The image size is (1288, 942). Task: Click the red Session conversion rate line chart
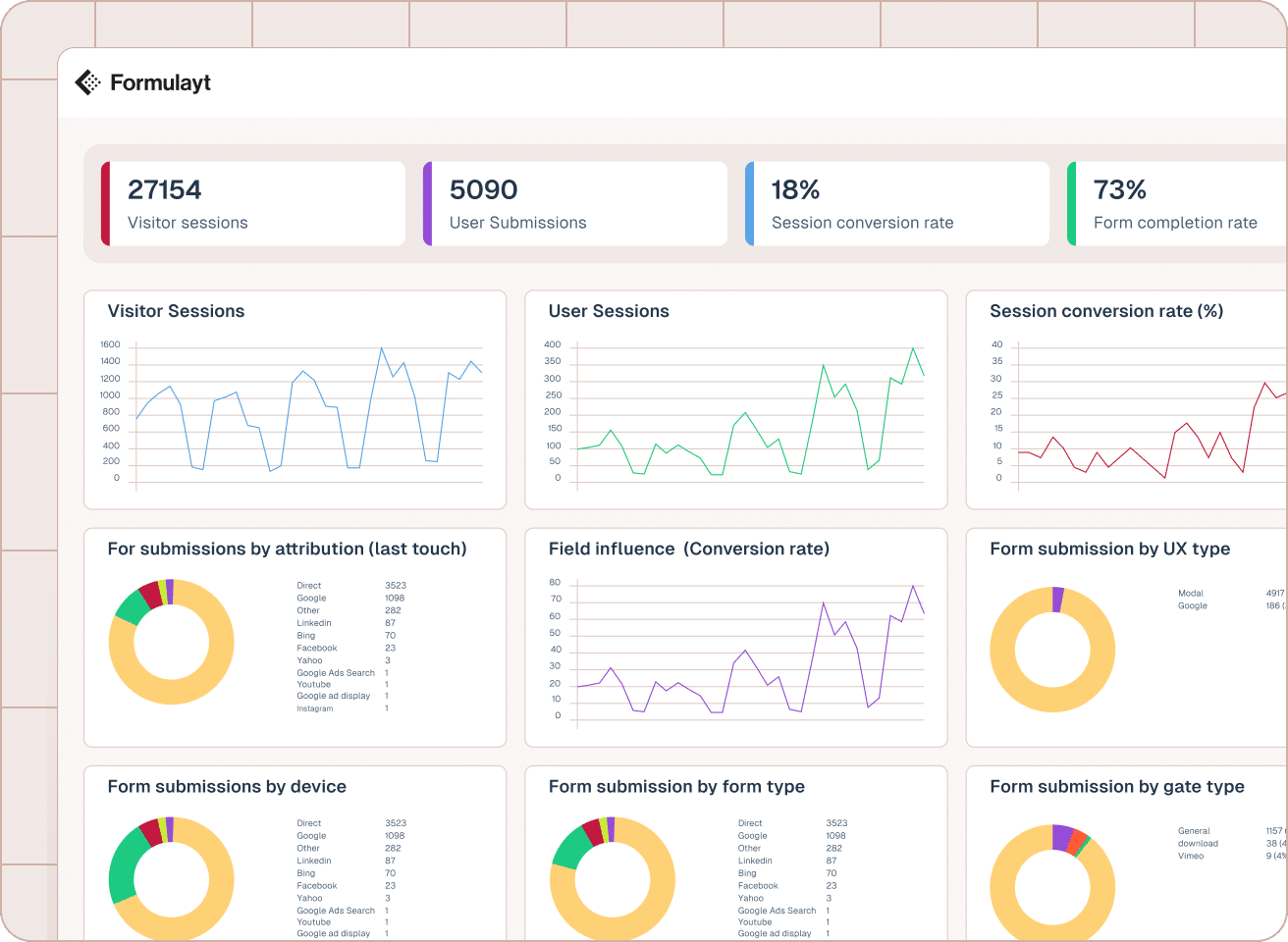pos(1153,429)
